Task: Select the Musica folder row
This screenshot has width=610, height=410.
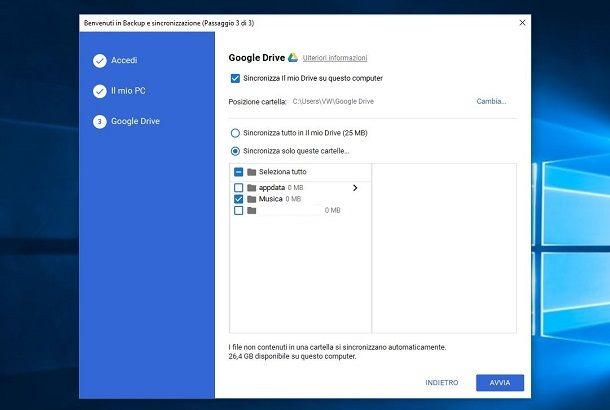Action: coord(300,199)
